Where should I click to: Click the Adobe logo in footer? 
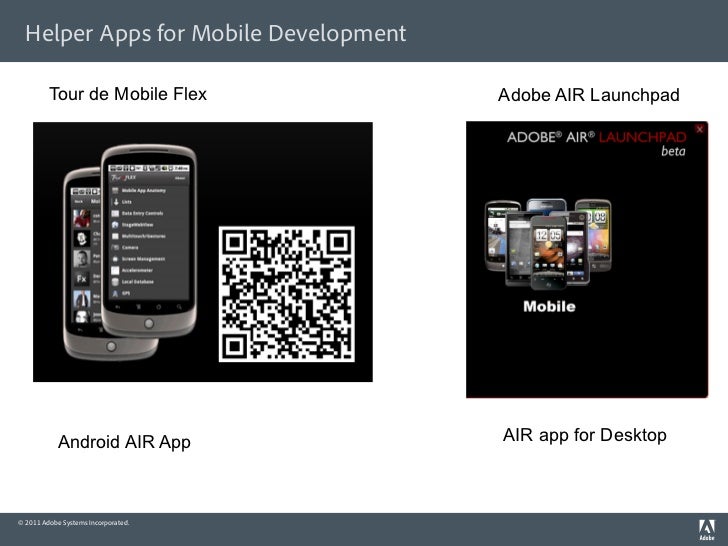coord(707,531)
